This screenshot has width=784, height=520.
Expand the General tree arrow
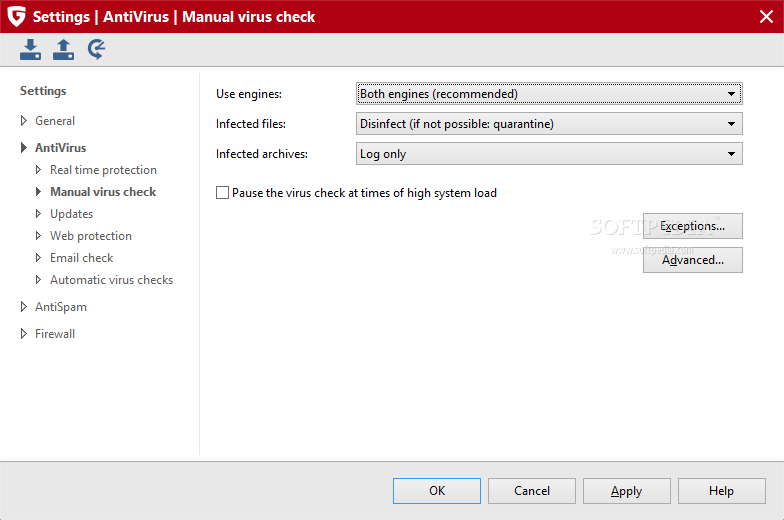pyautogui.click(x=24, y=120)
